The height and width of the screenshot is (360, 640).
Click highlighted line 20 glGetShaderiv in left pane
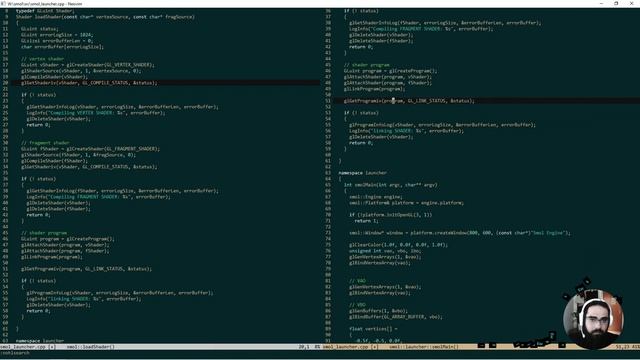(x=89, y=83)
